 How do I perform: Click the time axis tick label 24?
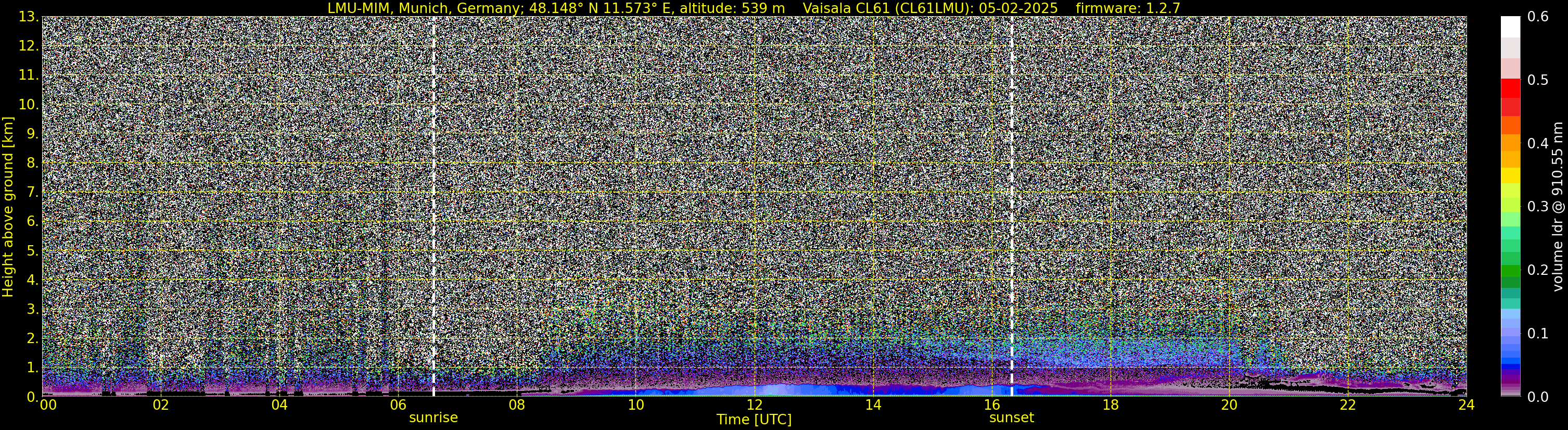click(x=1467, y=406)
